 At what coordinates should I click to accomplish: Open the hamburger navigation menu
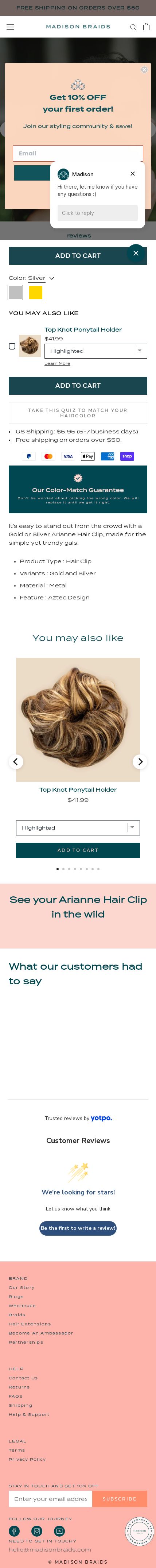click(10, 27)
